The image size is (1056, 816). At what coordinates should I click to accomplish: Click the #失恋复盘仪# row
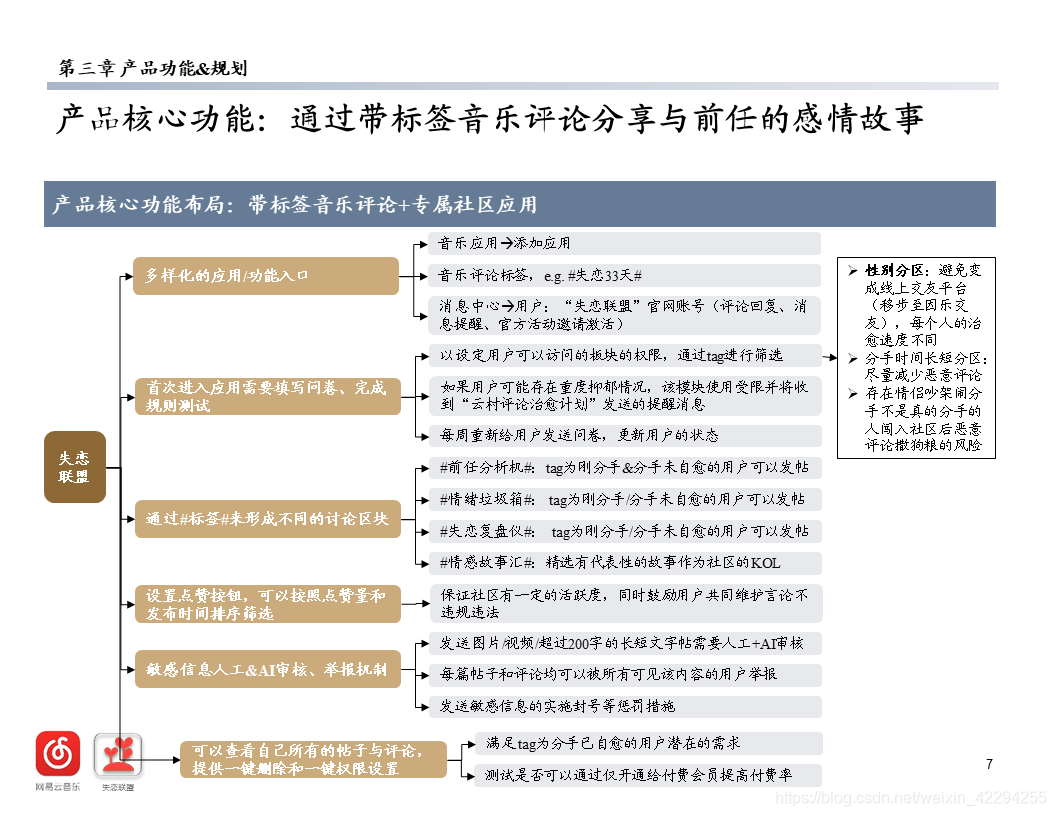625,531
